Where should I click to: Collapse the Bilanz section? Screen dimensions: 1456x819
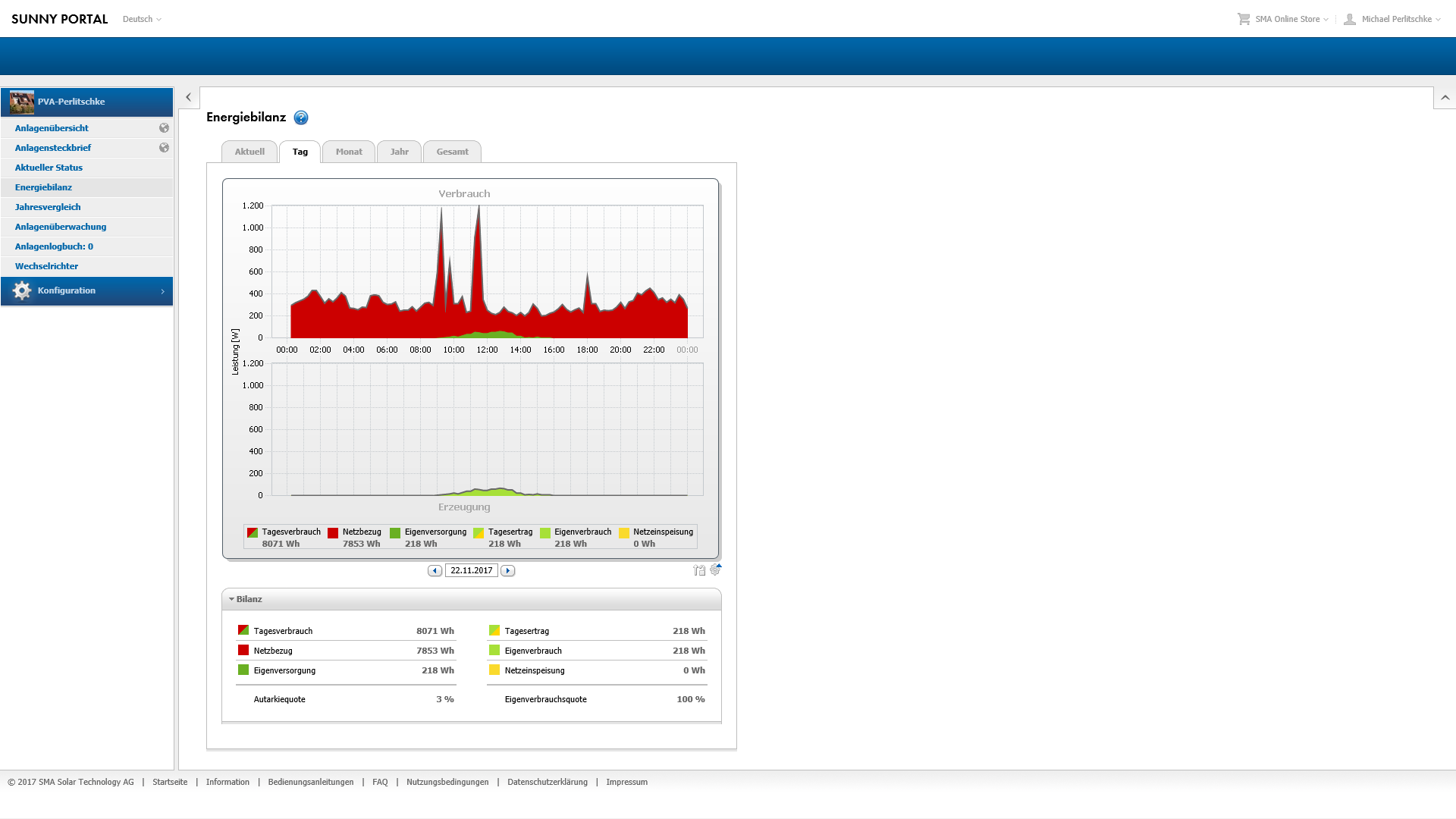tap(232, 599)
